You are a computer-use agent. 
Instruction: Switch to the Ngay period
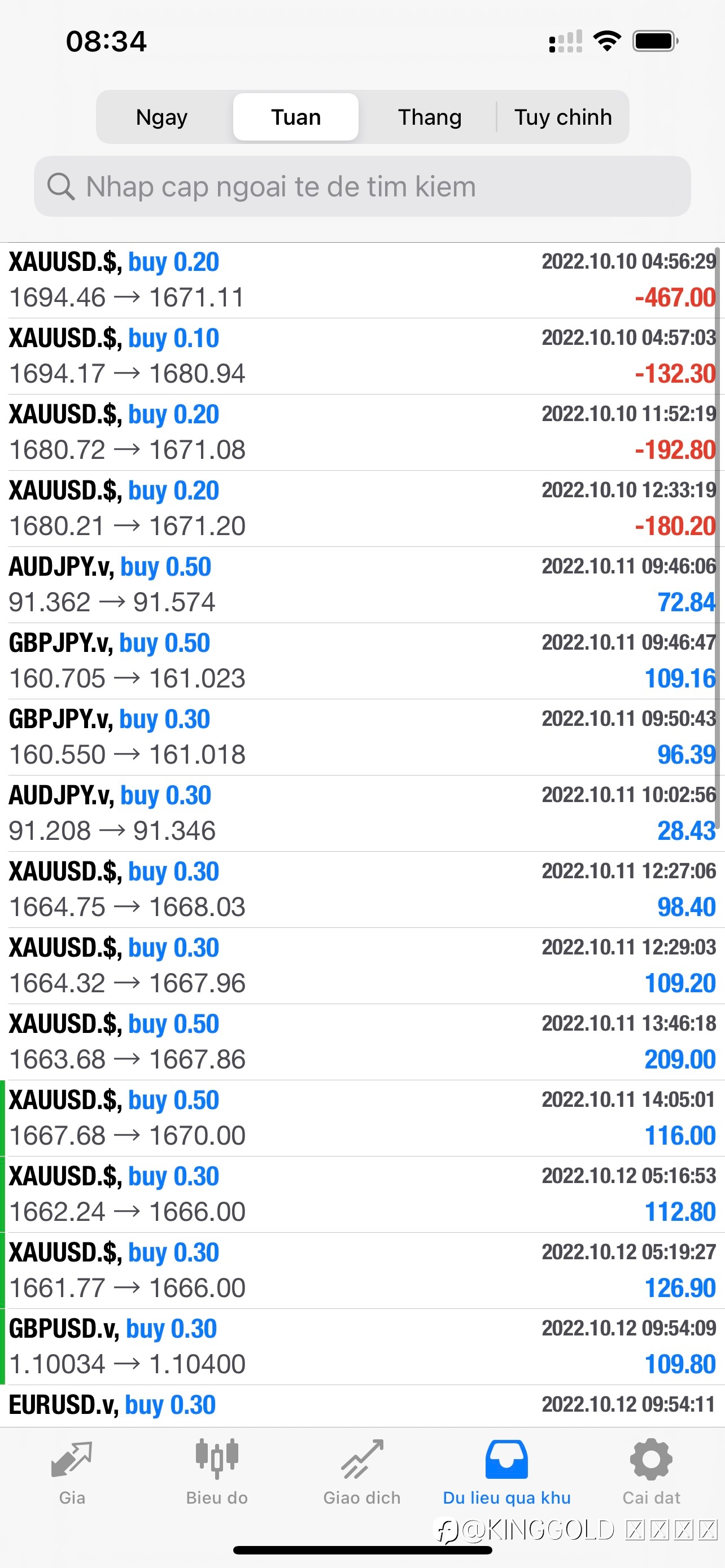[162, 117]
